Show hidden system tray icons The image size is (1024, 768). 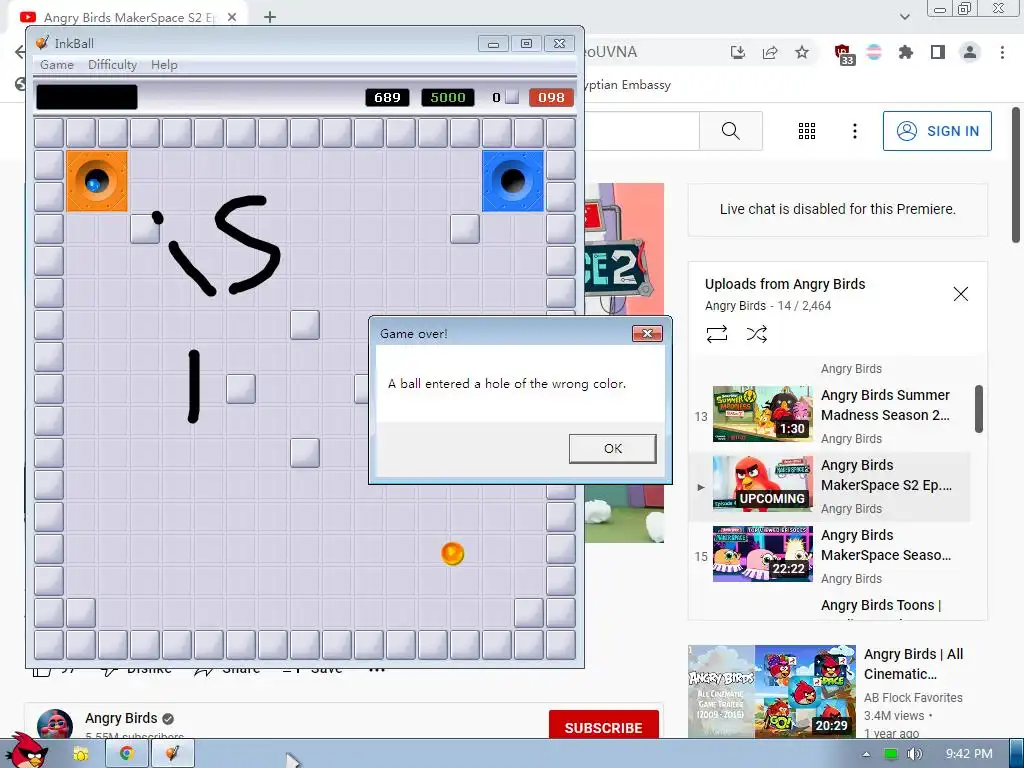867,754
